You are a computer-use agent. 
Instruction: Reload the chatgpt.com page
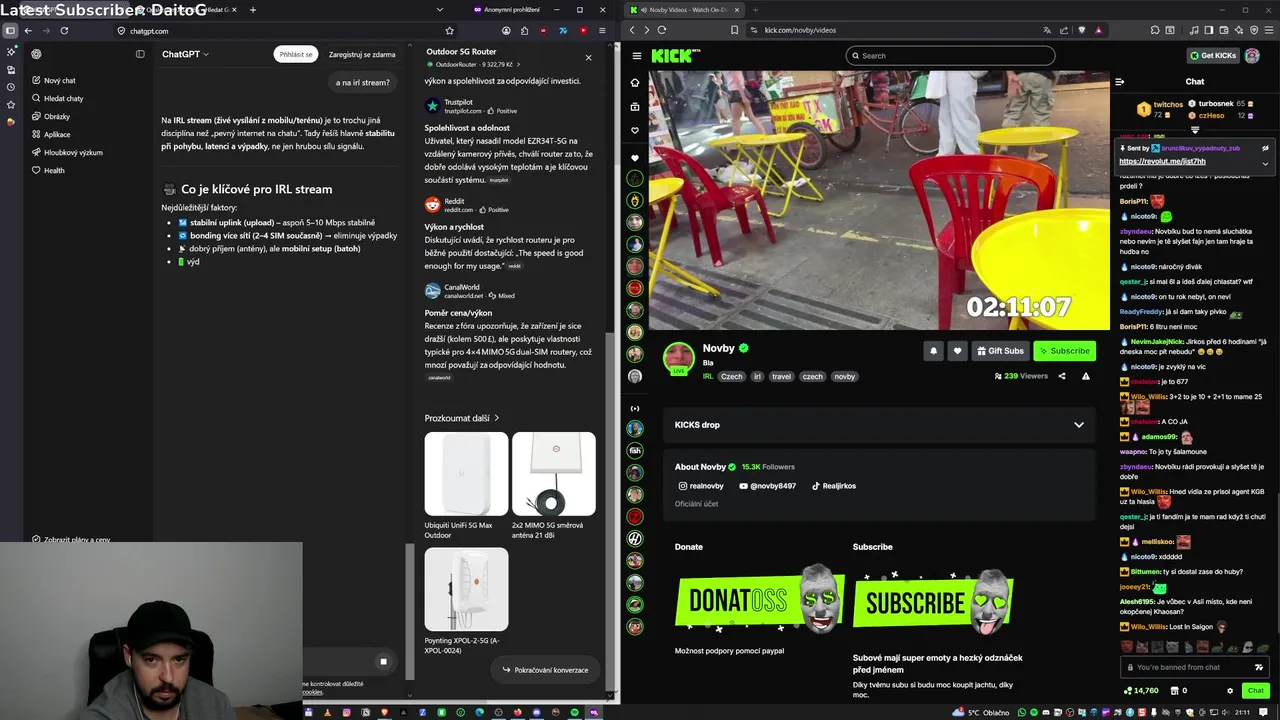pos(64,31)
